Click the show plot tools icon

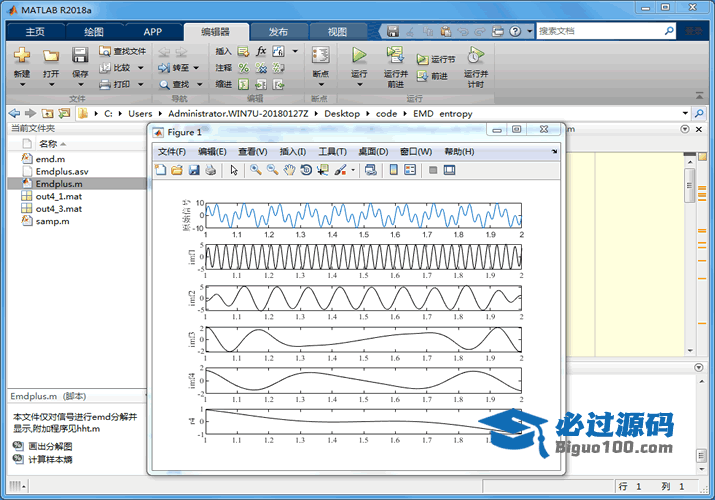[x=450, y=170]
